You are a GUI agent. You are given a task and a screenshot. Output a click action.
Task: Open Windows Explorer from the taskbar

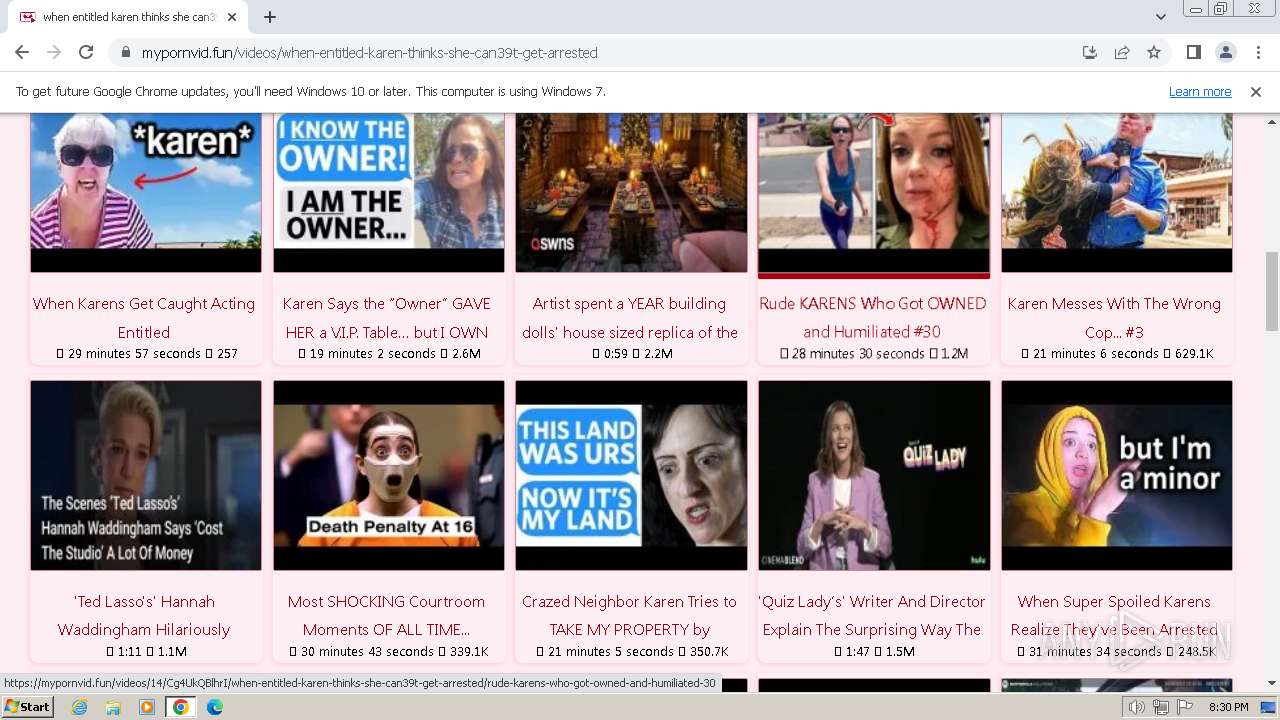(x=113, y=707)
